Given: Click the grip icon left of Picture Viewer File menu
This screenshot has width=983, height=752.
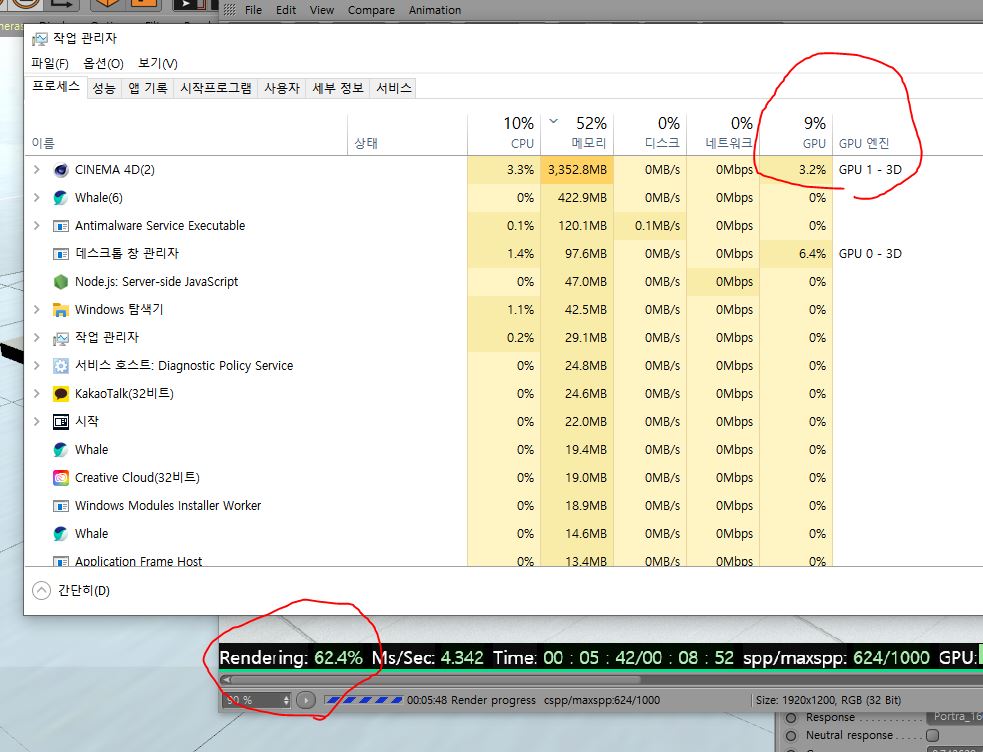Looking at the screenshot, I should pos(230,10).
